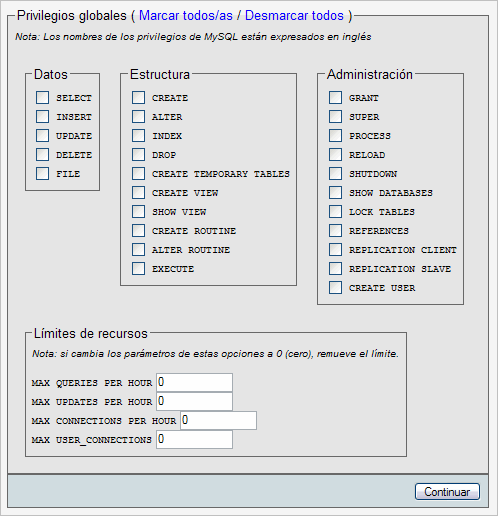498x516 pixels.
Task: Enable the LOCK TABLES checkbox
Action: click(x=335, y=212)
